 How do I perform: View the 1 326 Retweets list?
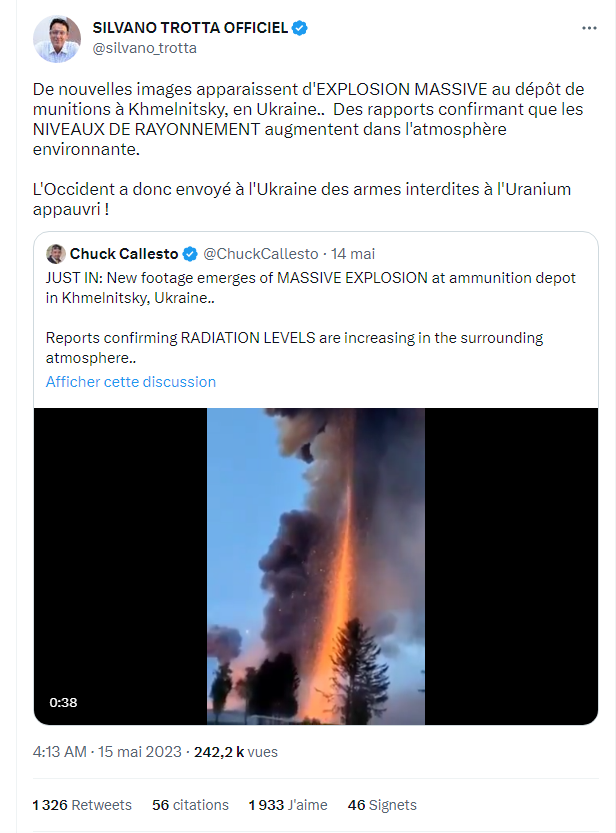pos(82,805)
